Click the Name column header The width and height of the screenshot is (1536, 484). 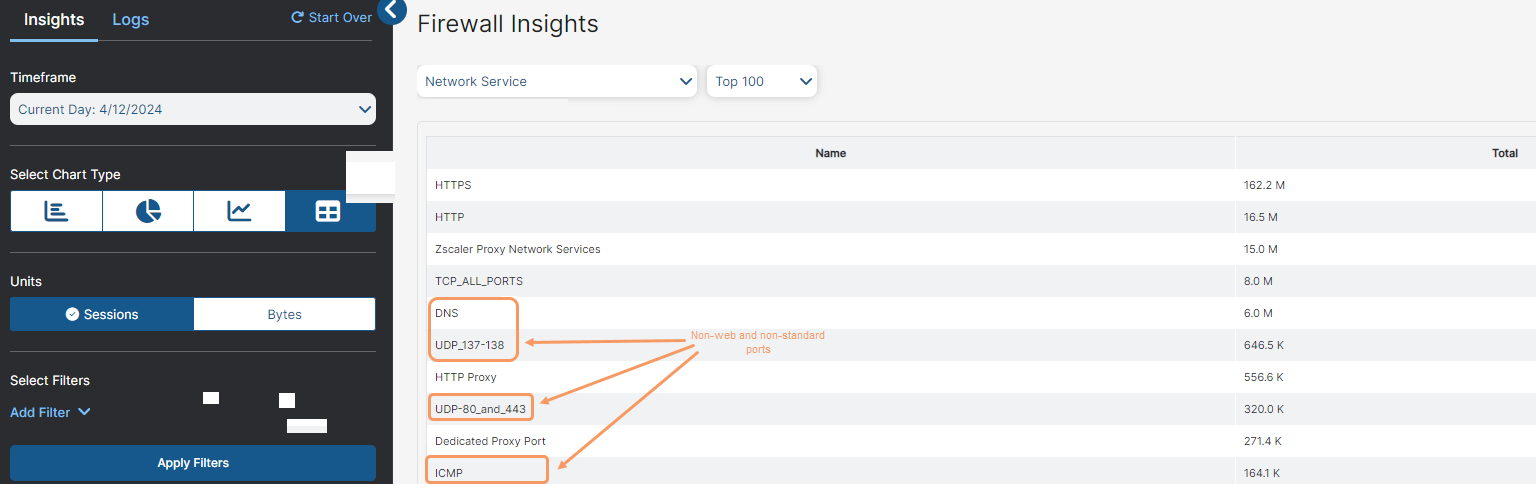coord(830,153)
